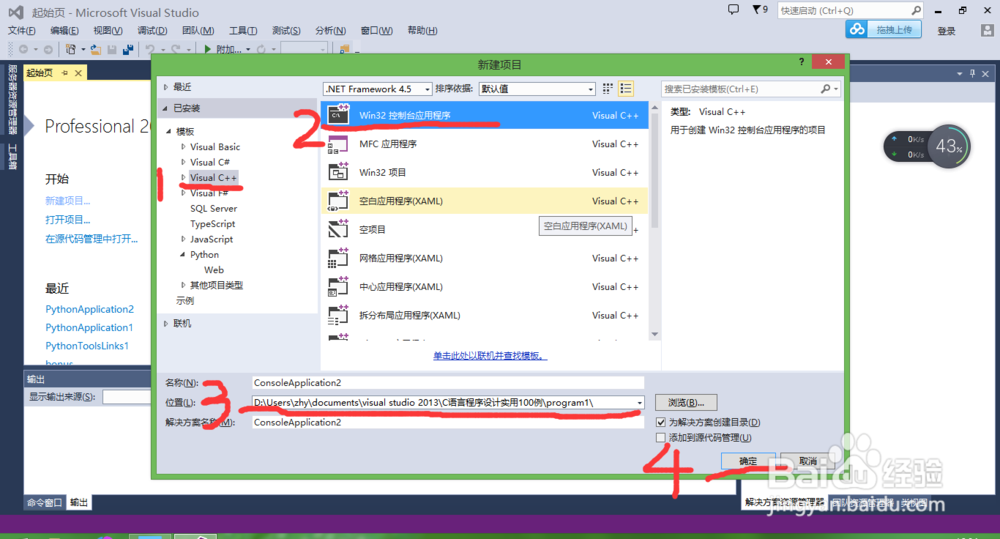
Task: Click the save all toolbar icon
Action: pos(128,49)
